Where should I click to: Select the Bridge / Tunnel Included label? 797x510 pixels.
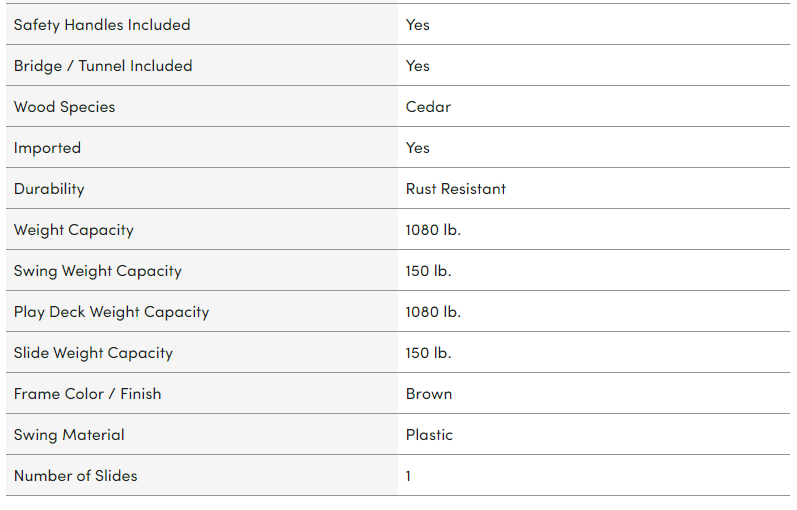[x=103, y=65]
